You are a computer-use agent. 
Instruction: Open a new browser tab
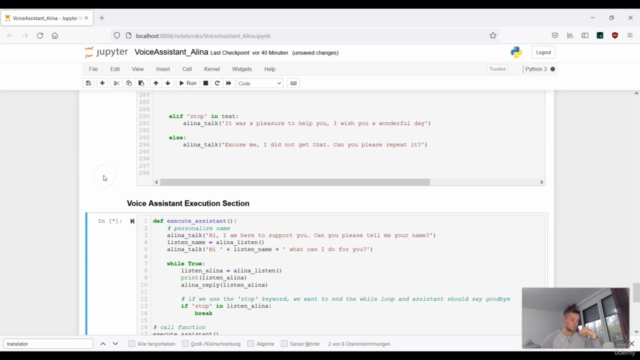pyautogui.click(x=102, y=18)
